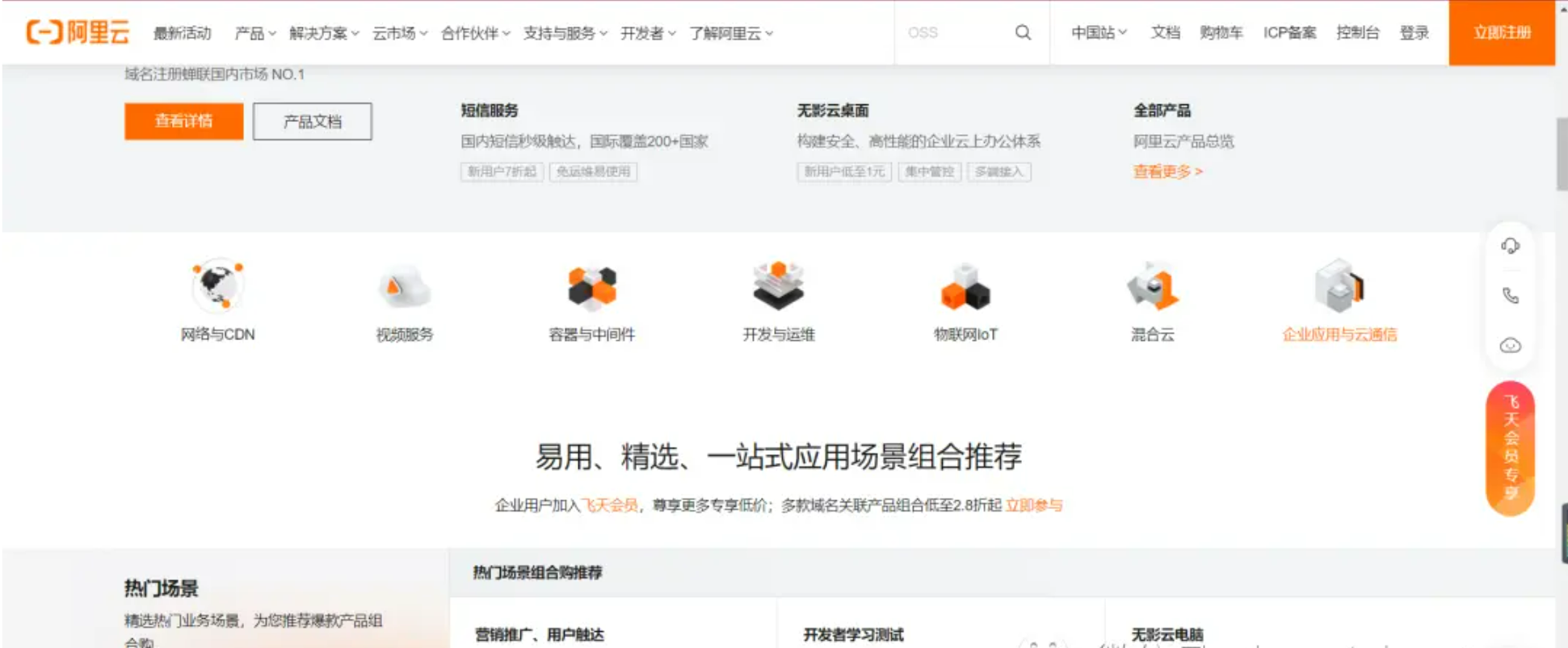The image size is (1568, 648).
Task: Click the 查看详情 button
Action: tap(184, 121)
